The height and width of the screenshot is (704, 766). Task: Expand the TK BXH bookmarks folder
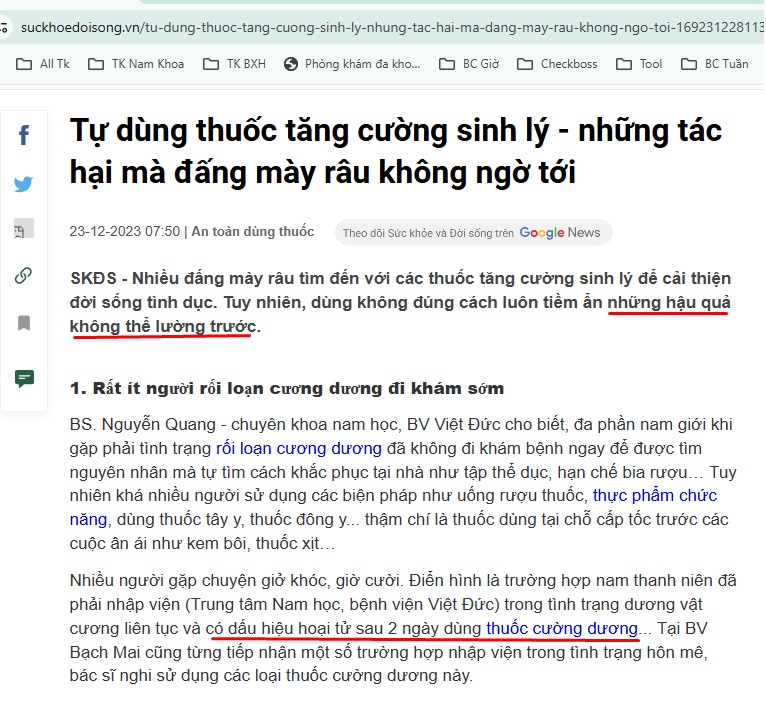(234, 64)
